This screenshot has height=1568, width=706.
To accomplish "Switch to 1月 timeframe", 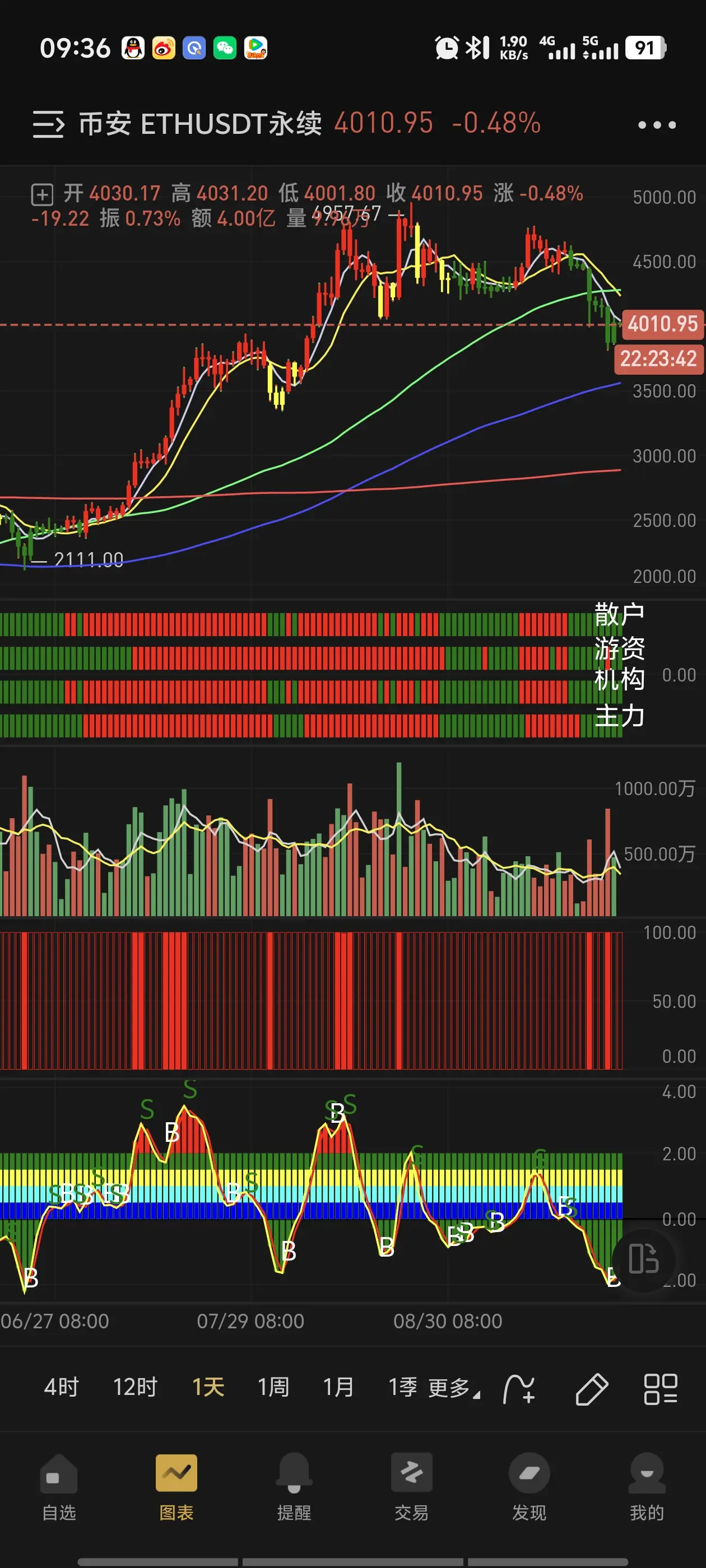I will click(338, 1387).
